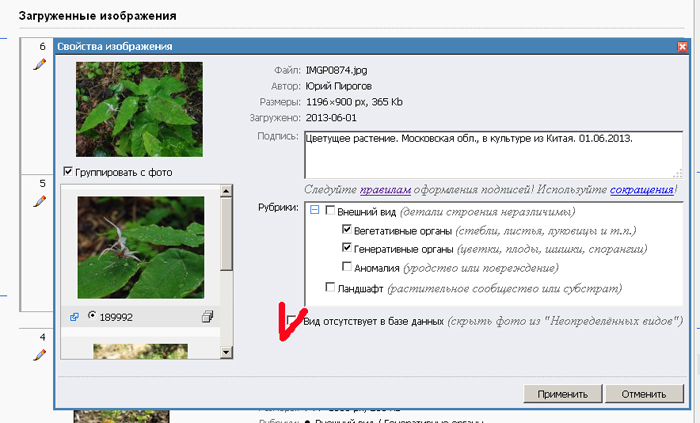This screenshot has width=700, height=423.
Task: Click the pencil edit icon for image 6
Action: tap(40, 63)
